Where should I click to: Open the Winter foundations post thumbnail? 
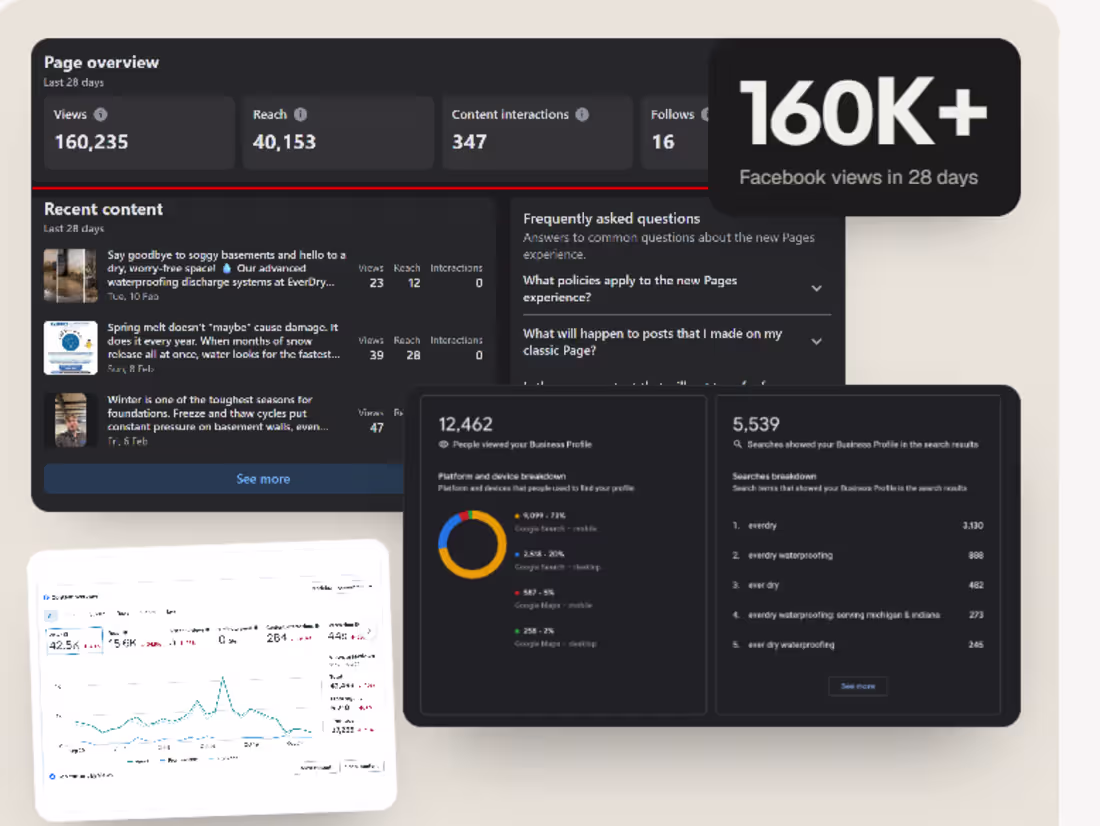click(70, 420)
